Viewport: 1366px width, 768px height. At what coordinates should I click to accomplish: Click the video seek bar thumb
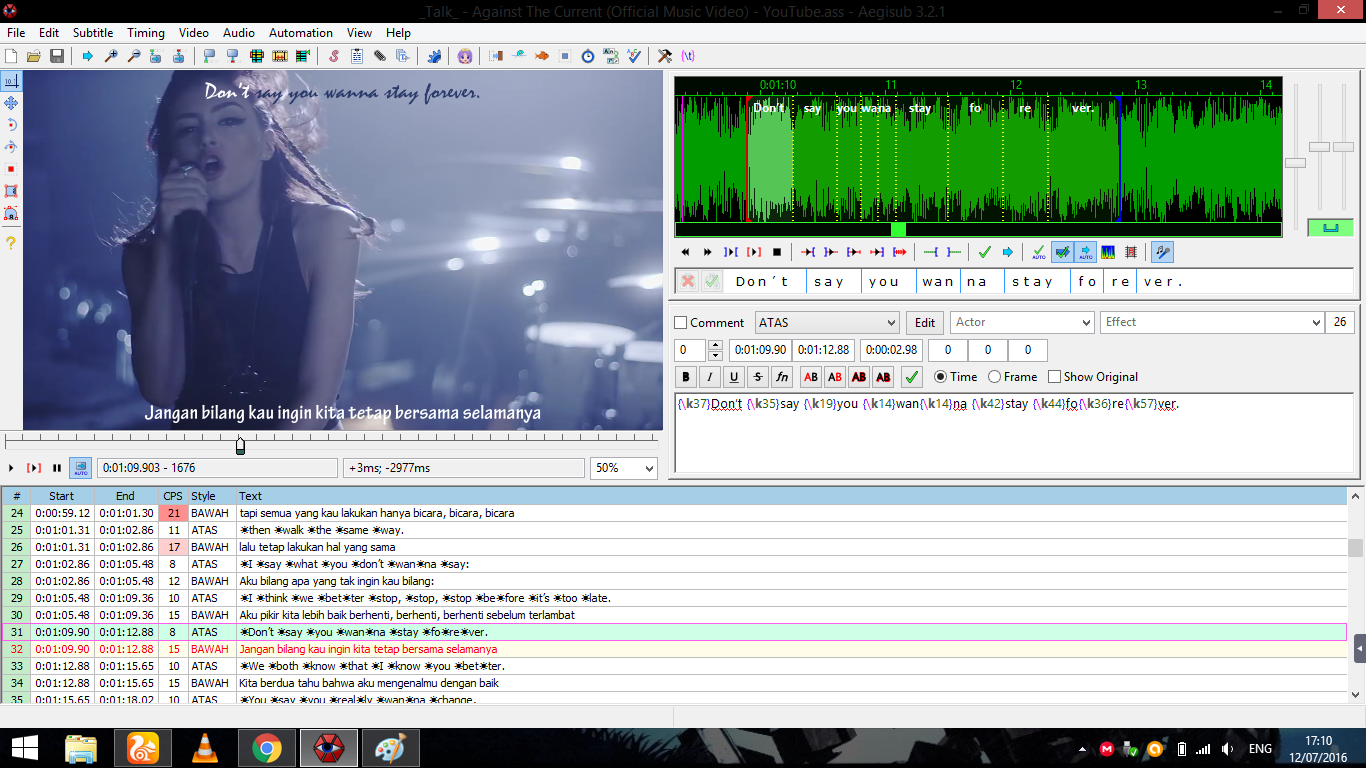coord(240,446)
